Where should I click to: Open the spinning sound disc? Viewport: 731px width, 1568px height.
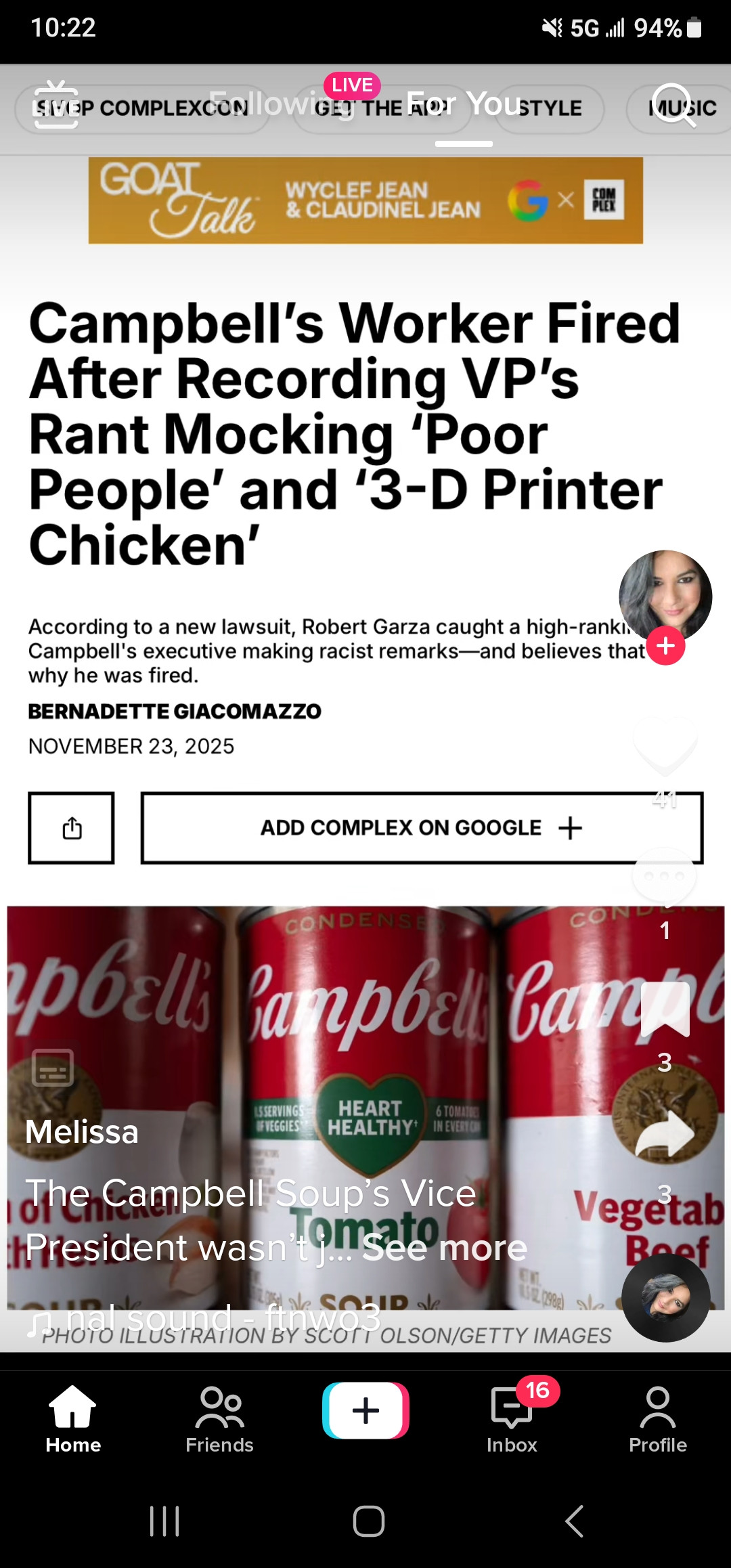pos(666,1297)
